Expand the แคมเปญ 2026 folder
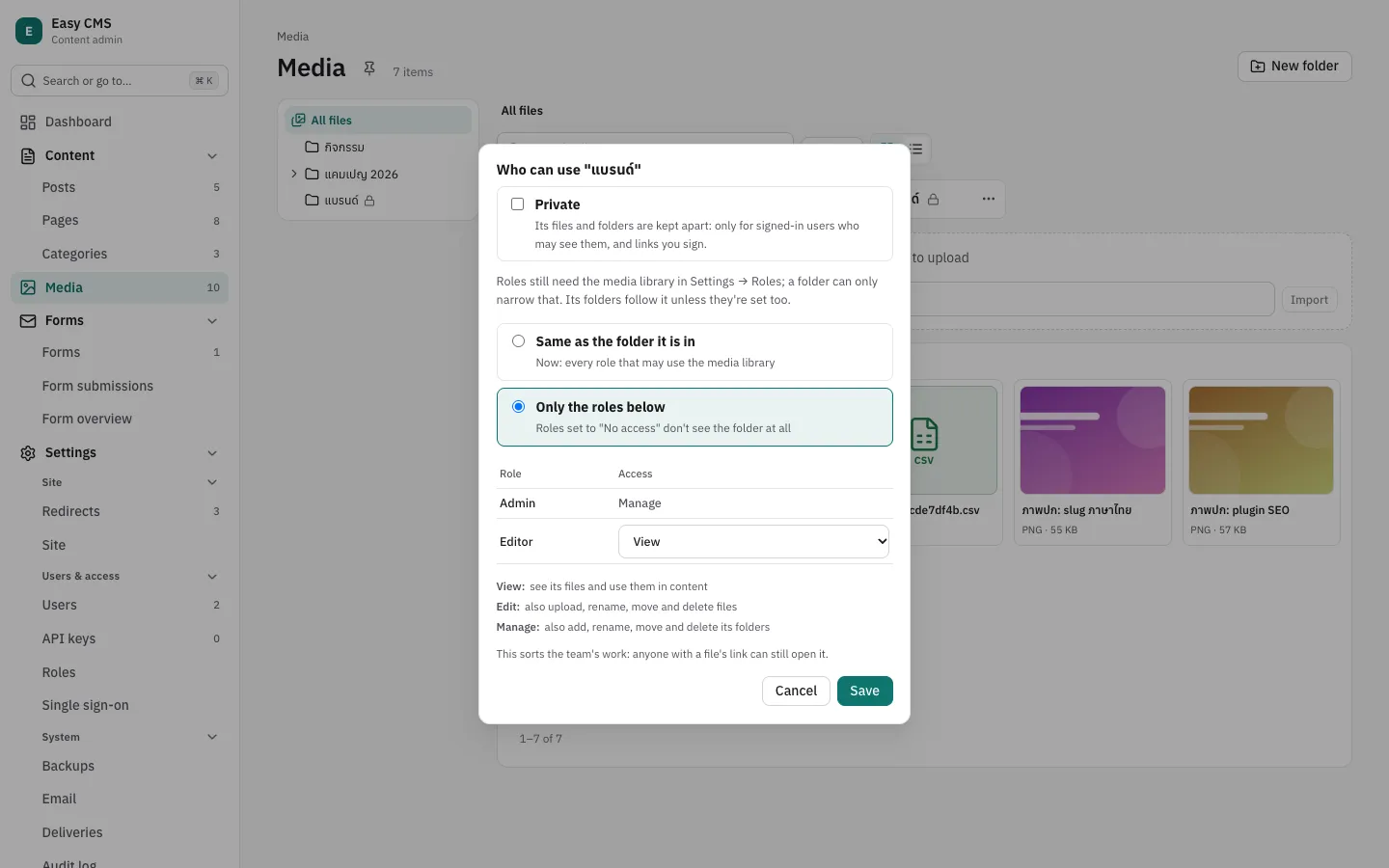1389x868 pixels. click(x=294, y=175)
